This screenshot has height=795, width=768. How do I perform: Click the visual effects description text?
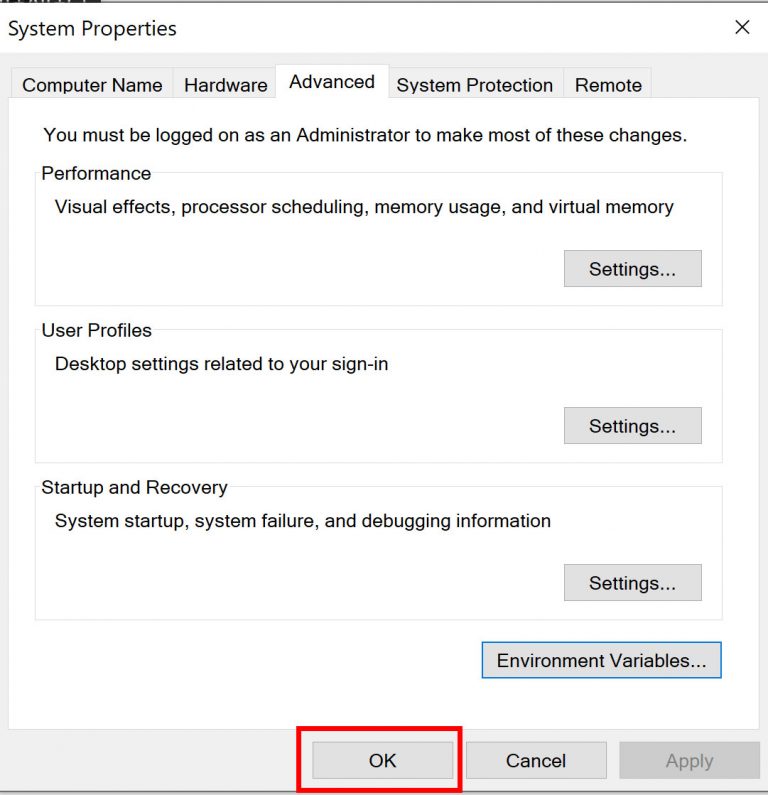click(x=364, y=208)
